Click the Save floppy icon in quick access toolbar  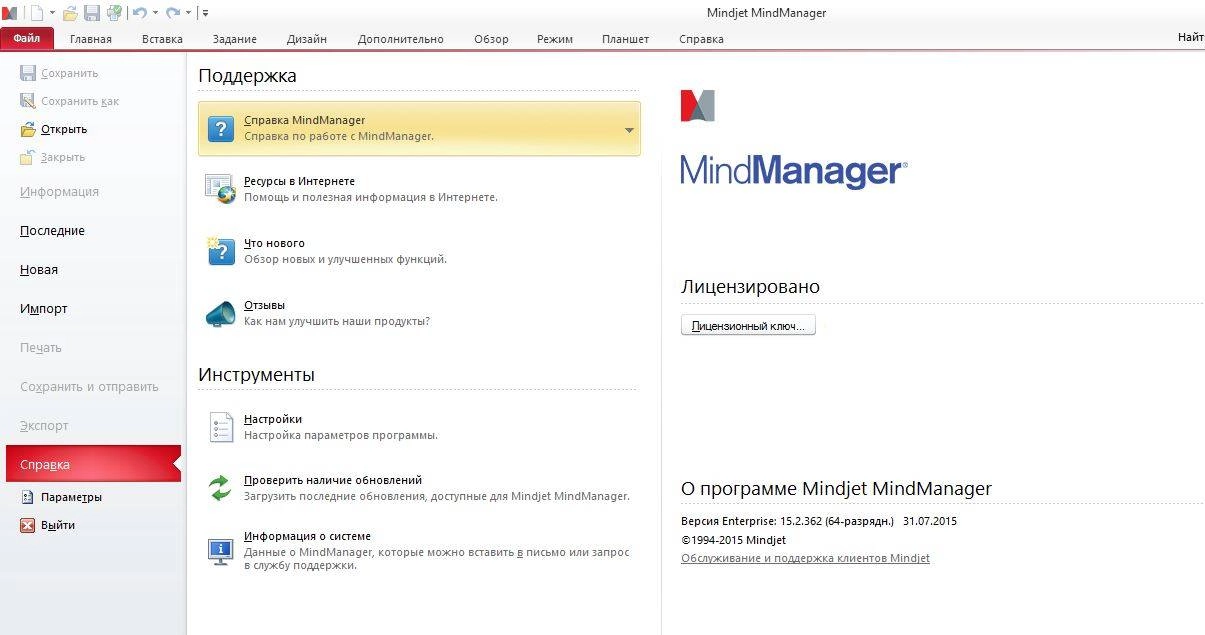pyautogui.click(x=92, y=13)
